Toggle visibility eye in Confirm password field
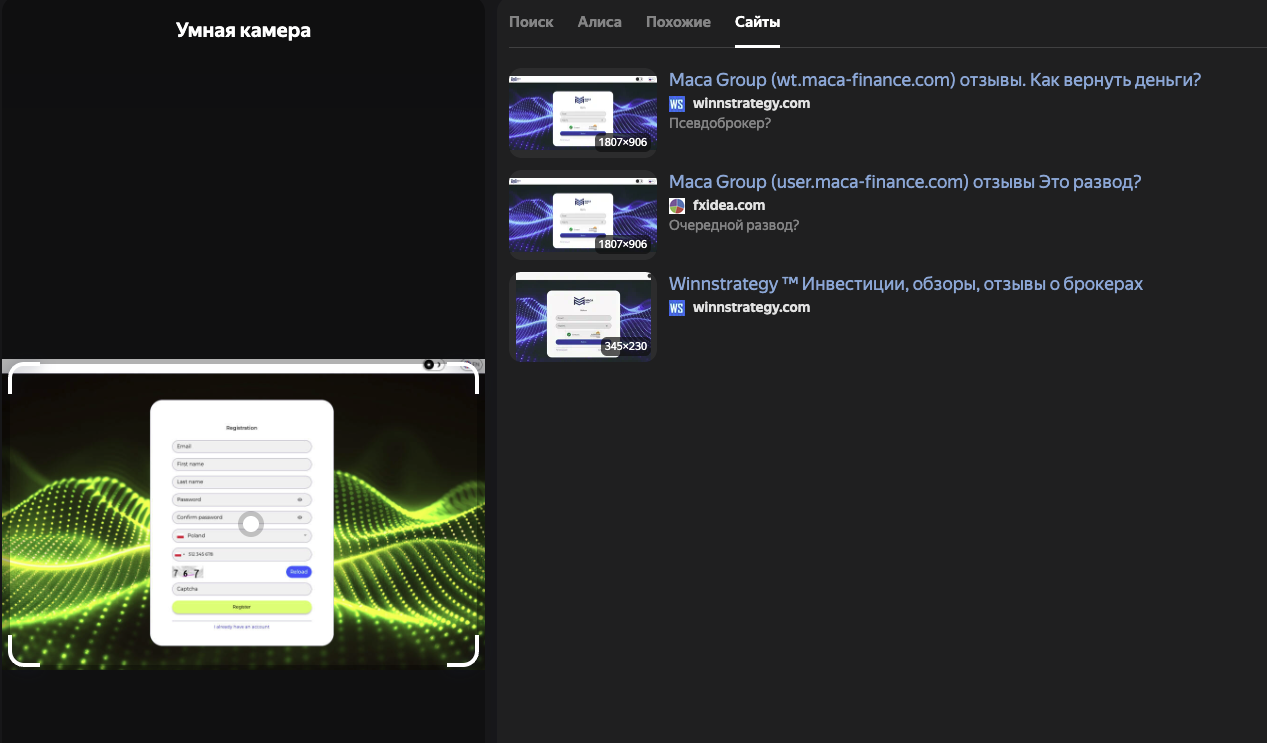This screenshot has height=743, width=1267. point(300,517)
